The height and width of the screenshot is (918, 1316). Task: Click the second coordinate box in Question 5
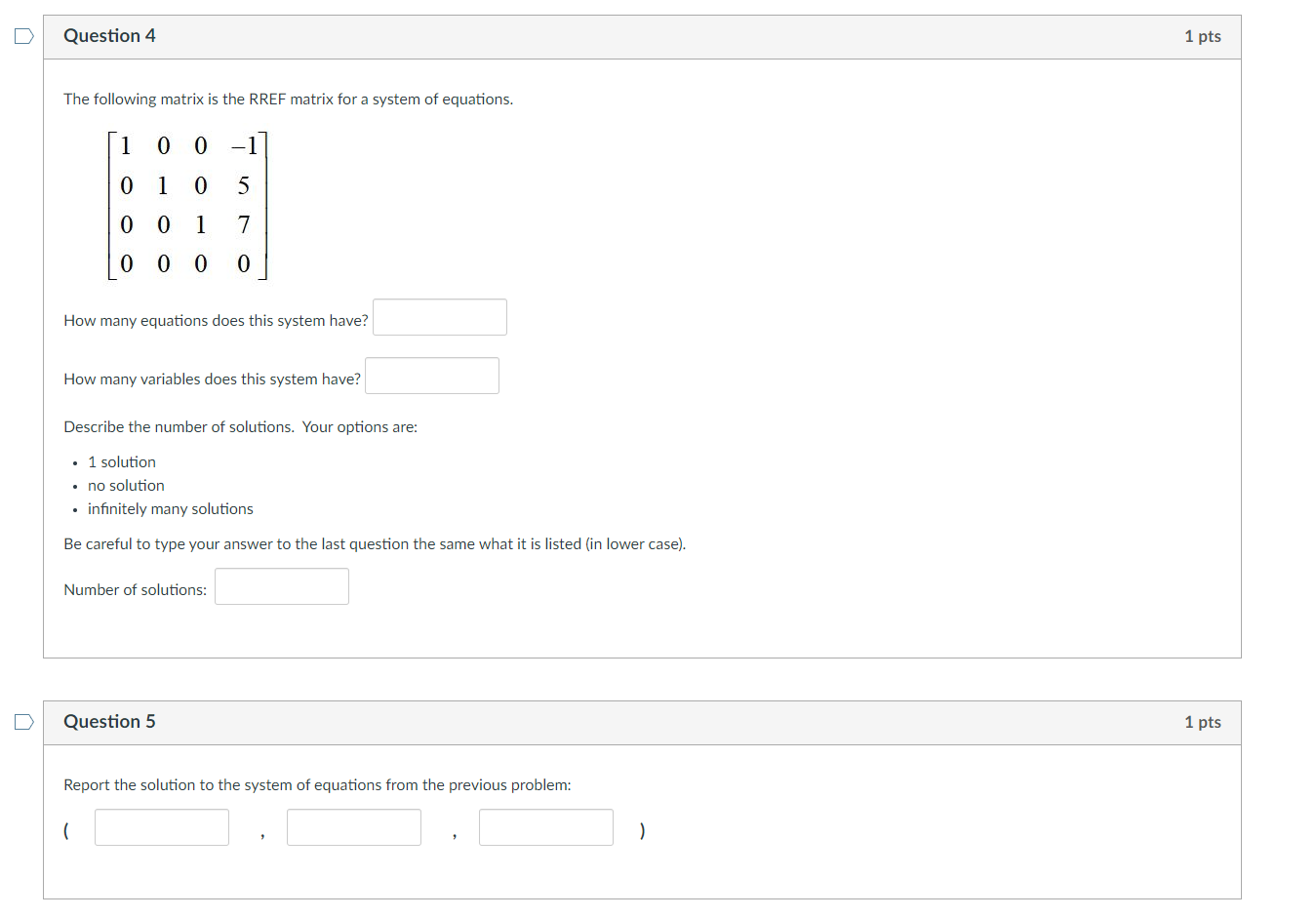(353, 826)
